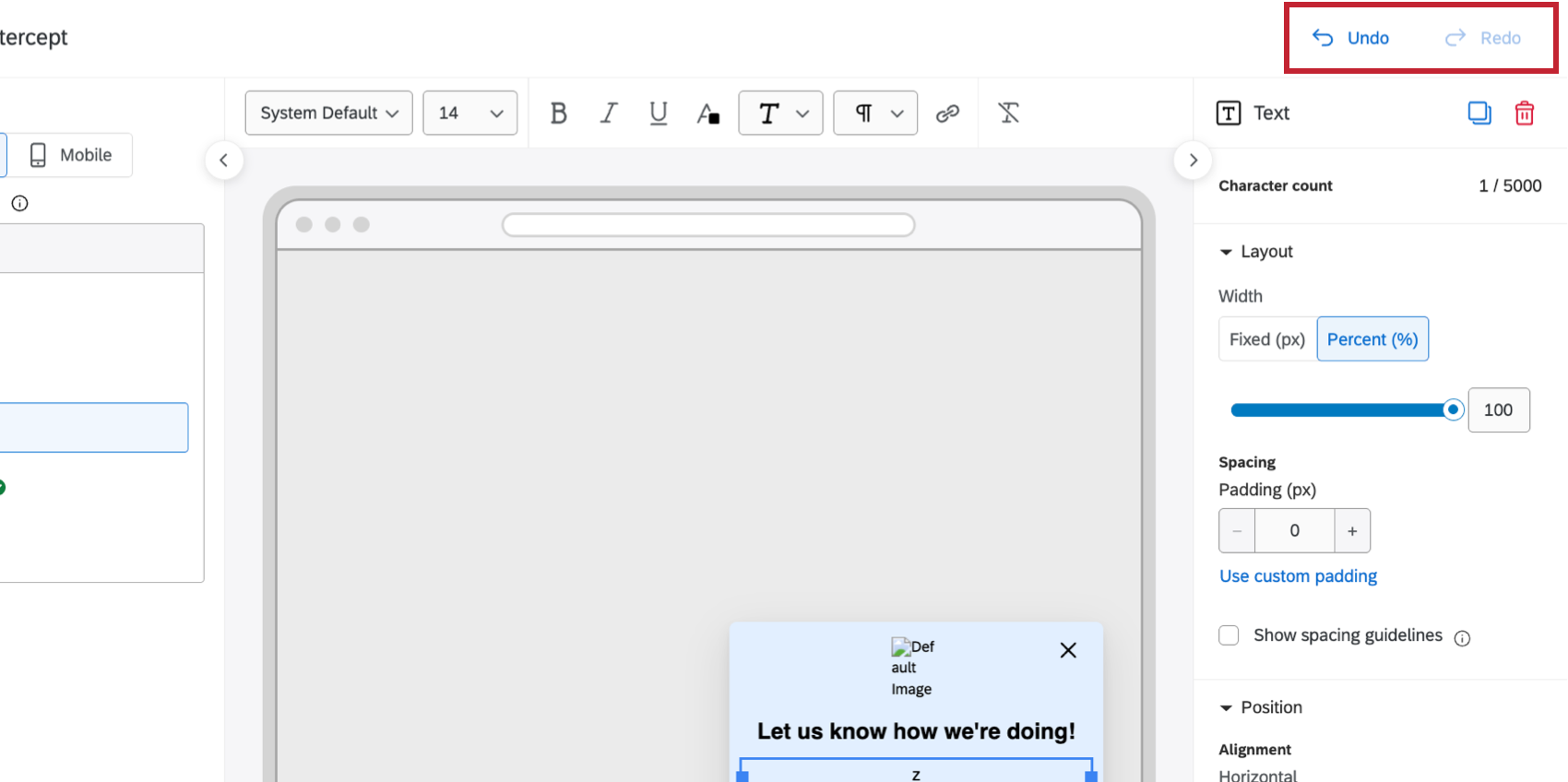Open the font size 14 dropdown
1568x782 pixels.
470,113
